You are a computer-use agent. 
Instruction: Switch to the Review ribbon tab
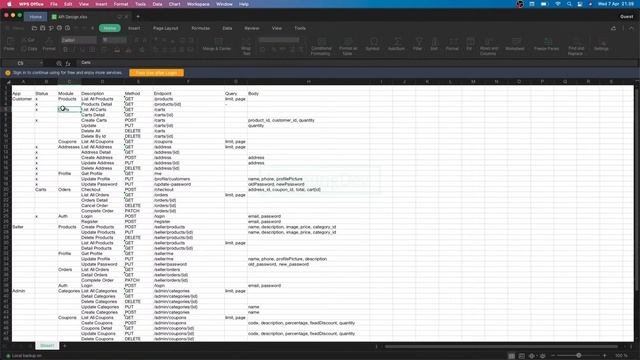tap(252, 28)
